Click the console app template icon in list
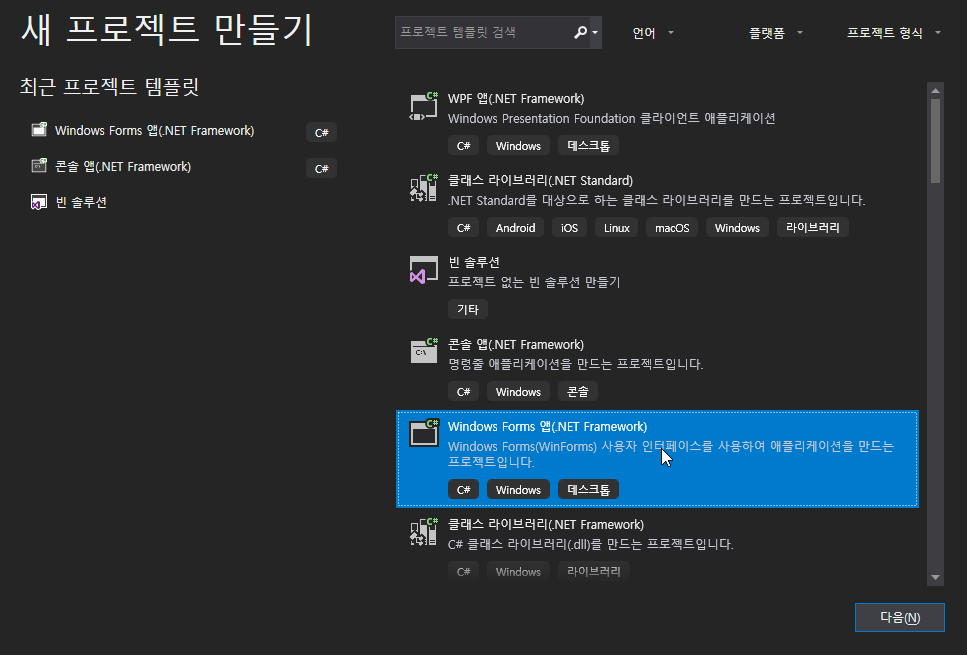The width and height of the screenshot is (967, 655). pos(424,351)
